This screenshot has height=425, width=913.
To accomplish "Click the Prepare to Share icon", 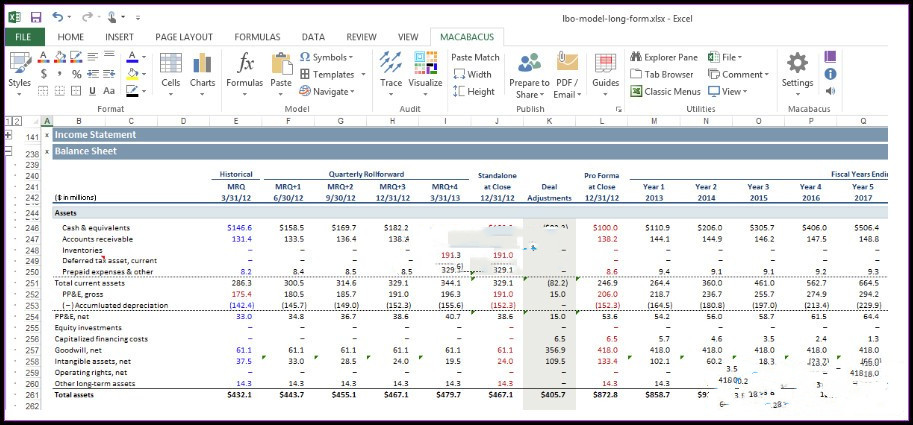I will (x=529, y=63).
